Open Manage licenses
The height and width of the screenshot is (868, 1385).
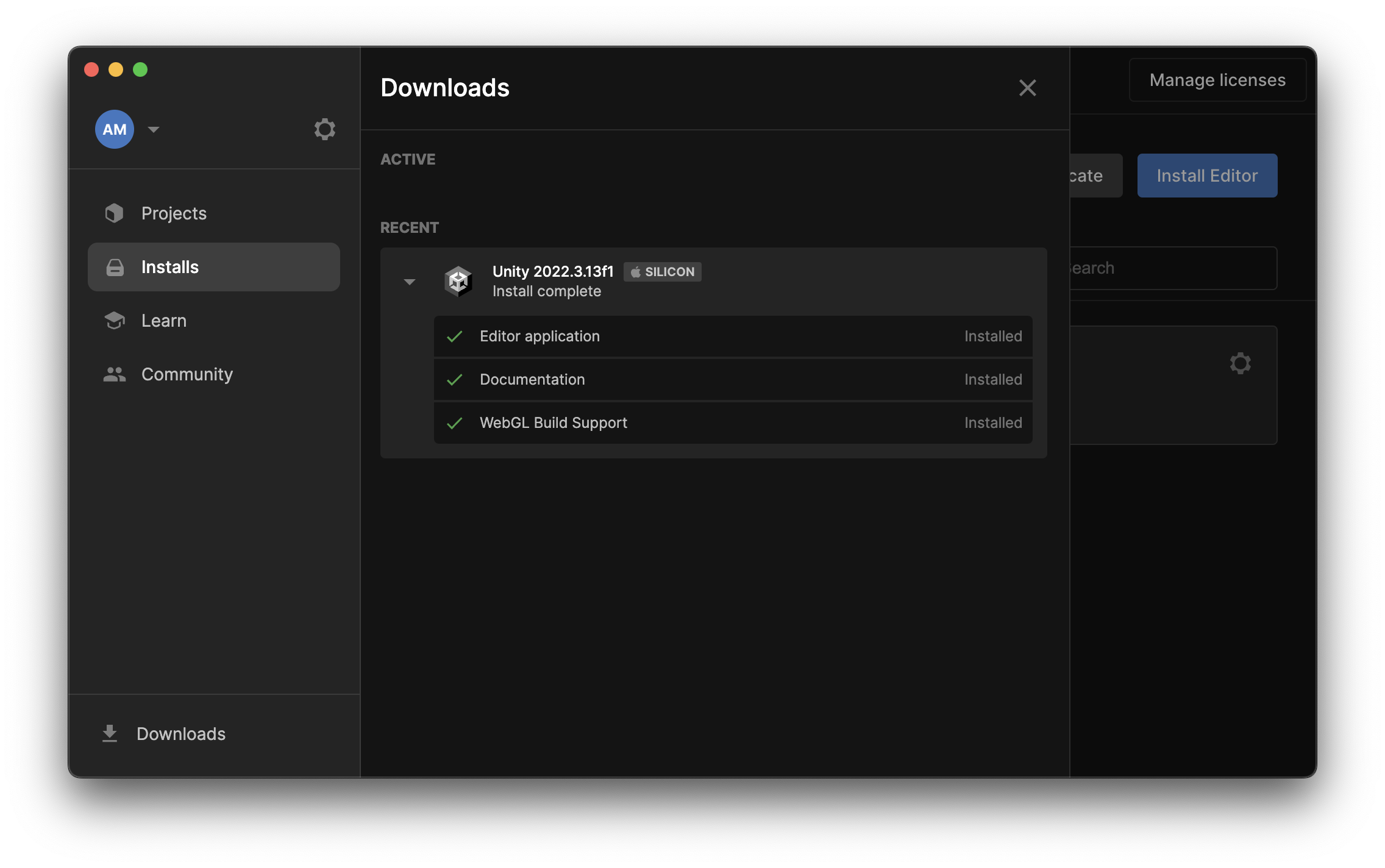1217,79
